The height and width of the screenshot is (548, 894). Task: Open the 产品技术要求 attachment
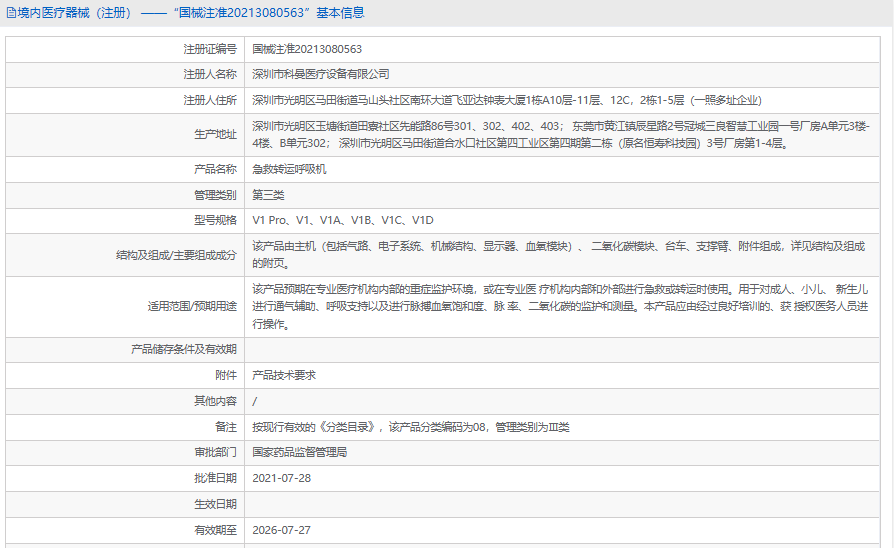pos(284,375)
